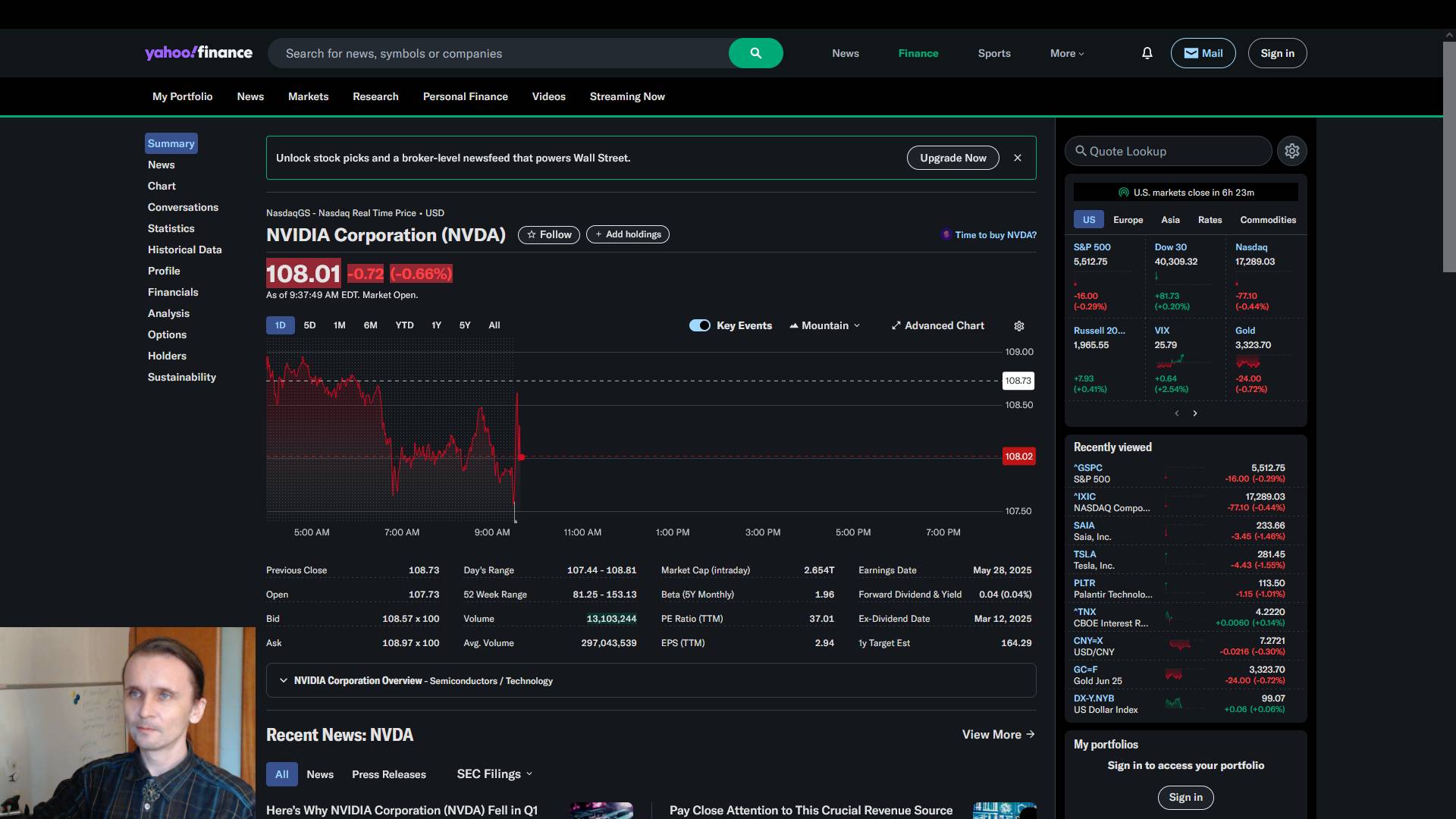
Task: Click the market data settings gear
Action: click(1291, 151)
